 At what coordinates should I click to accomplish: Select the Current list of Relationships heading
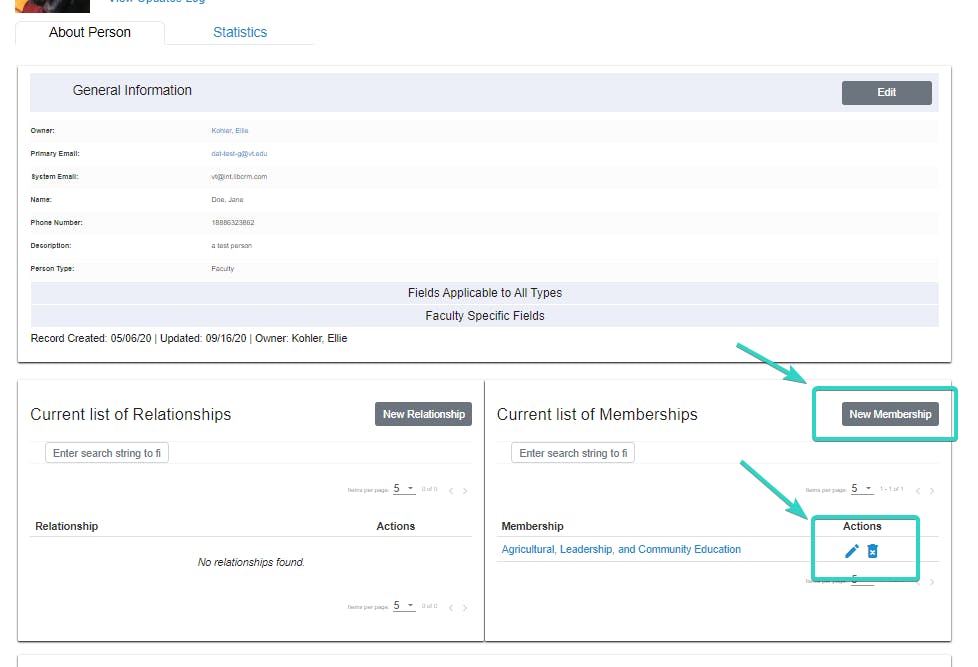coord(130,414)
